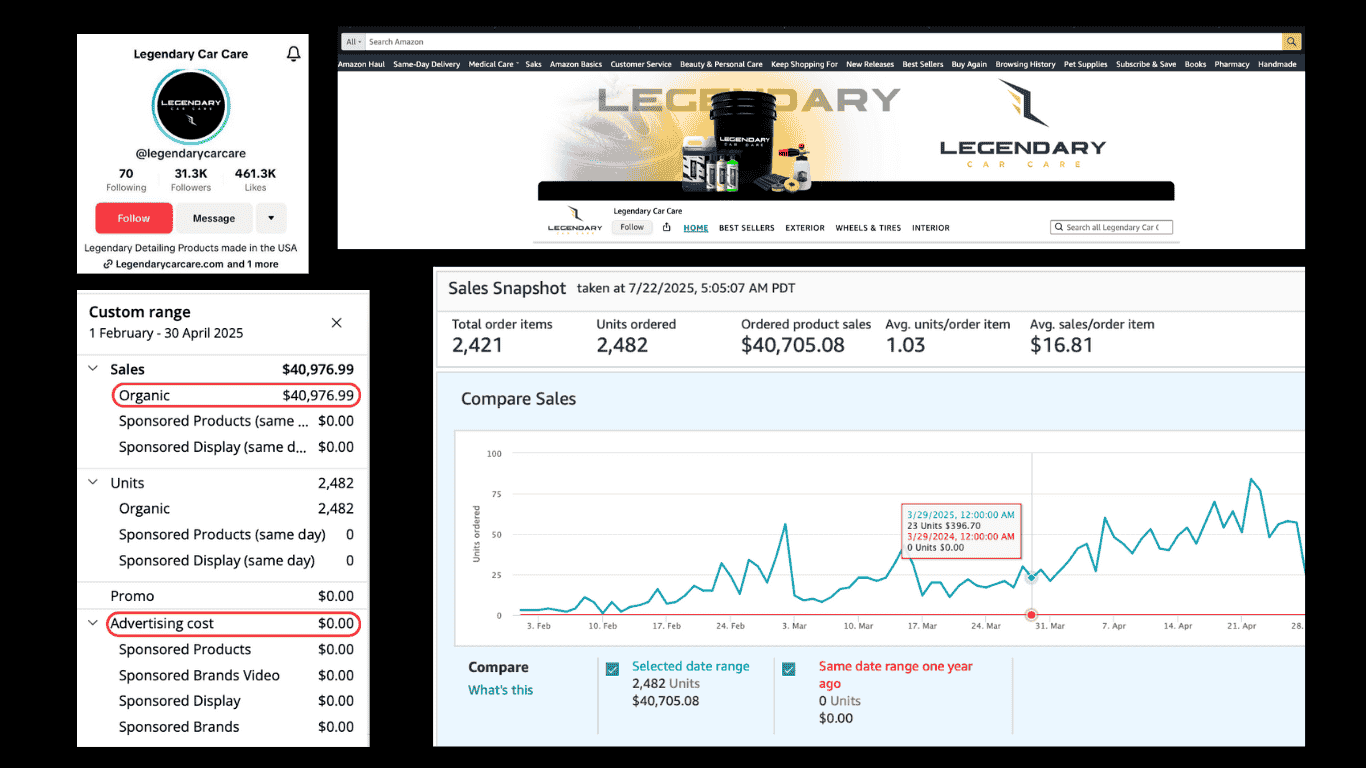Click the teal Selected date range label

point(690,666)
